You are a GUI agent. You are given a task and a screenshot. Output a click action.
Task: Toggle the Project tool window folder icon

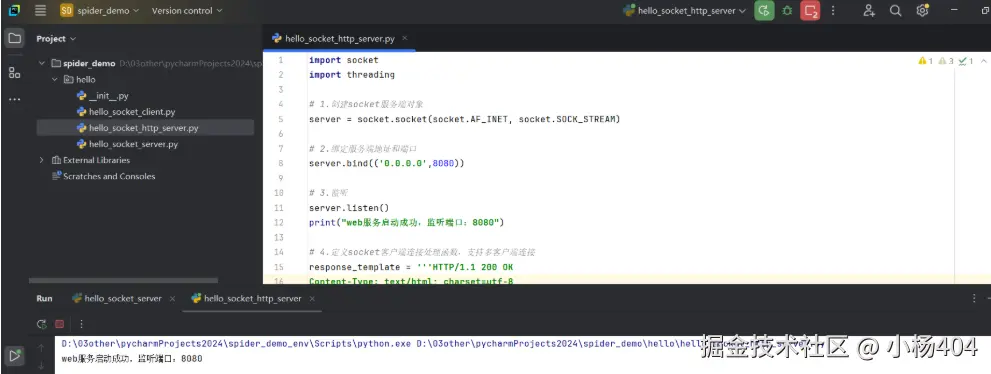(14, 39)
